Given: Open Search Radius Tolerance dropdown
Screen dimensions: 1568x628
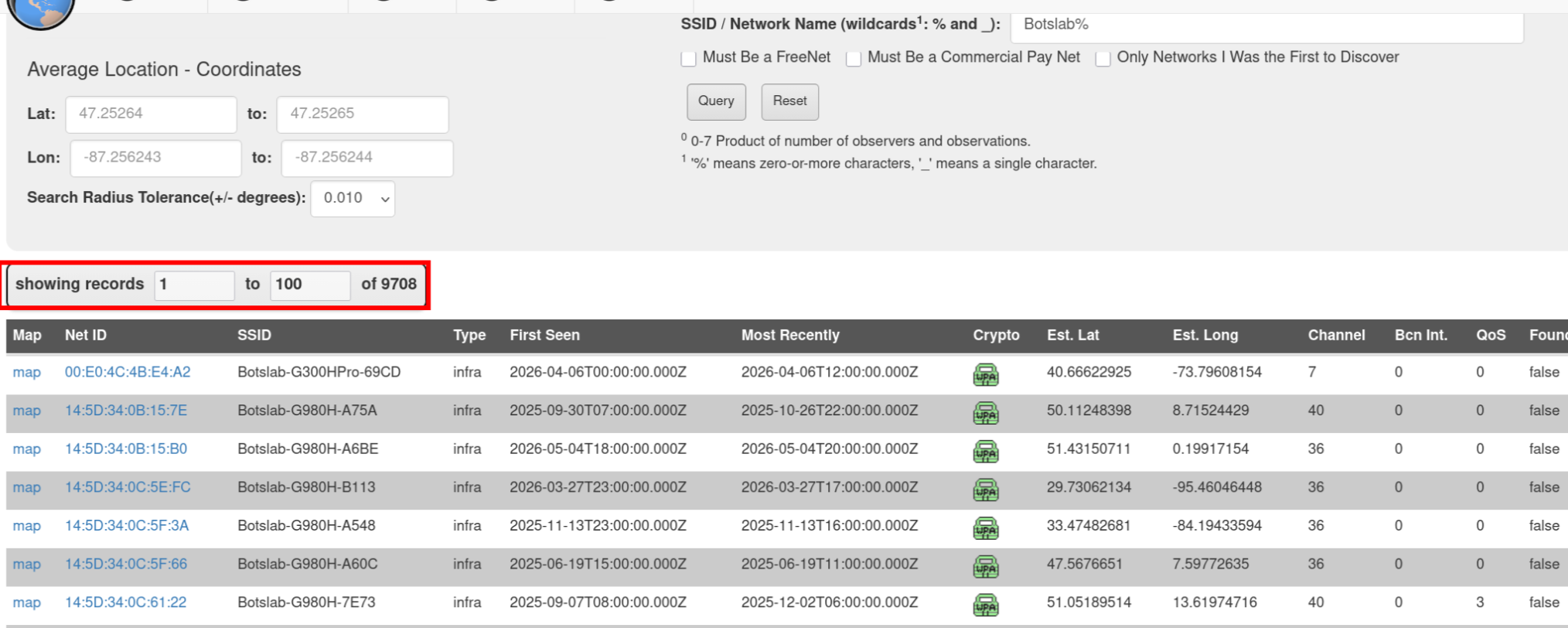Looking at the screenshot, I should (x=353, y=199).
